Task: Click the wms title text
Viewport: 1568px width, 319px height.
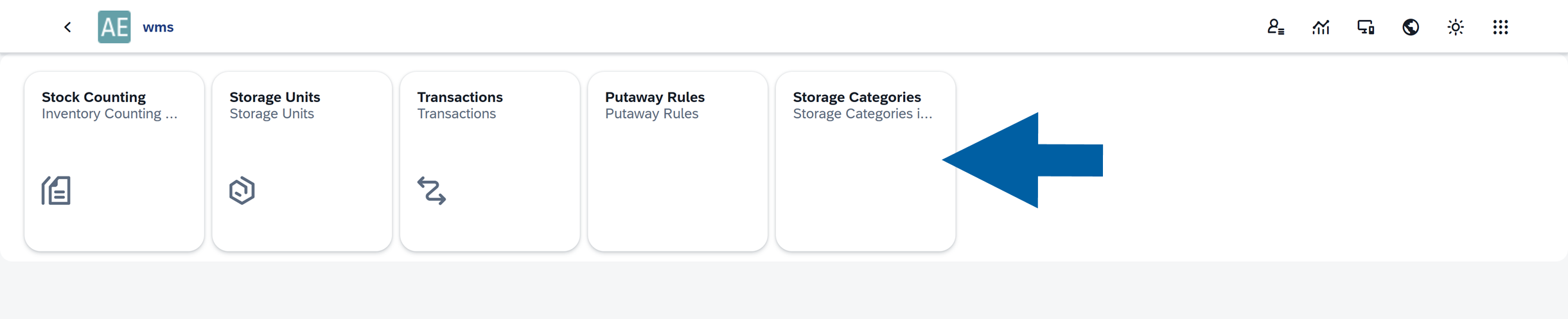Action: coord(158,27)
